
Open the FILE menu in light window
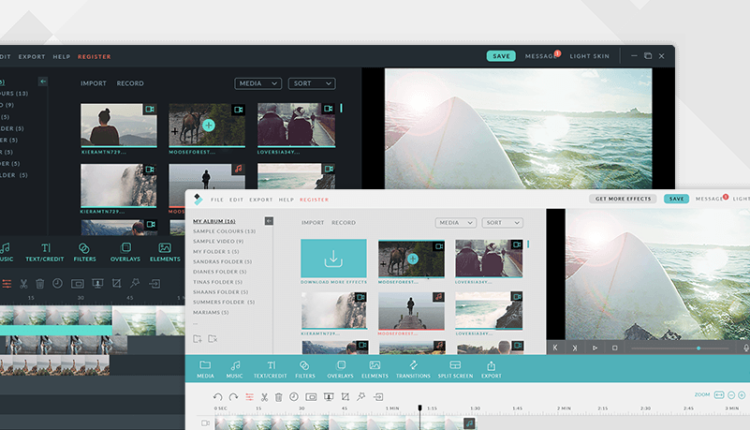click(217, 199)
